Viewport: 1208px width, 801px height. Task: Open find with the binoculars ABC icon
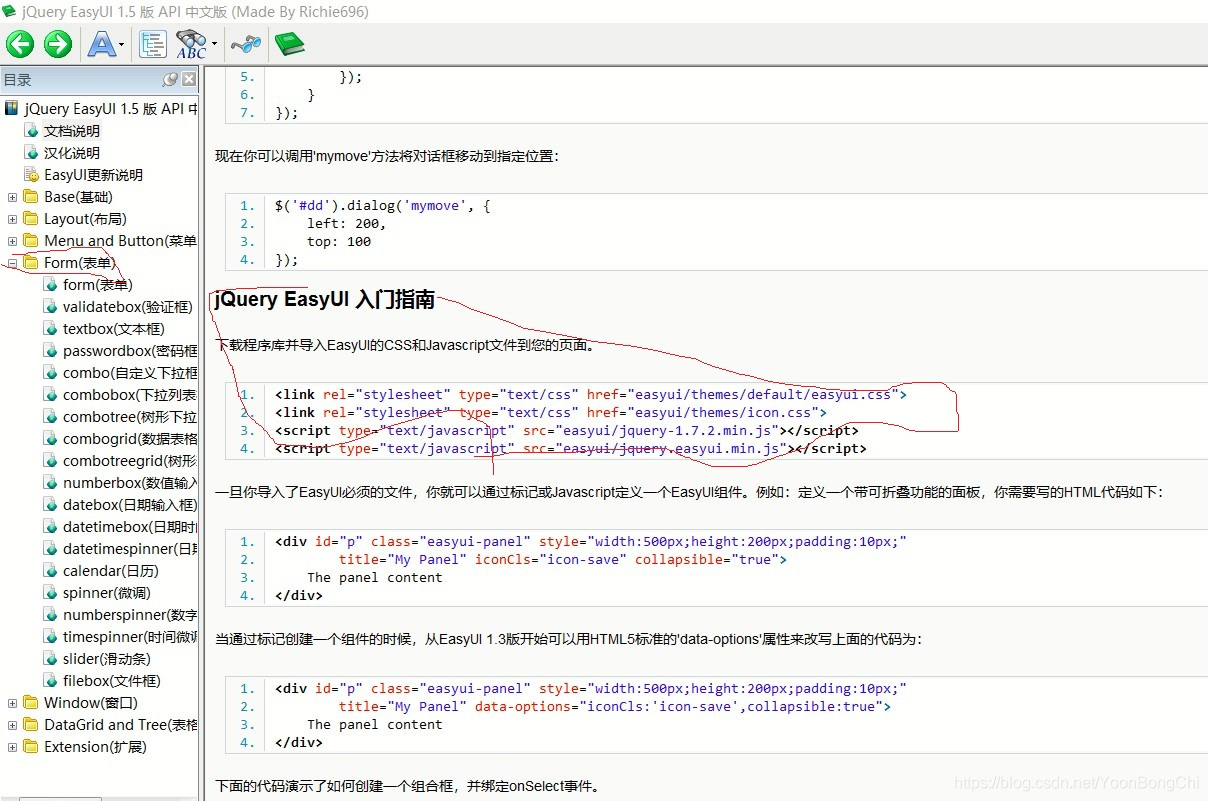[191, 44]
